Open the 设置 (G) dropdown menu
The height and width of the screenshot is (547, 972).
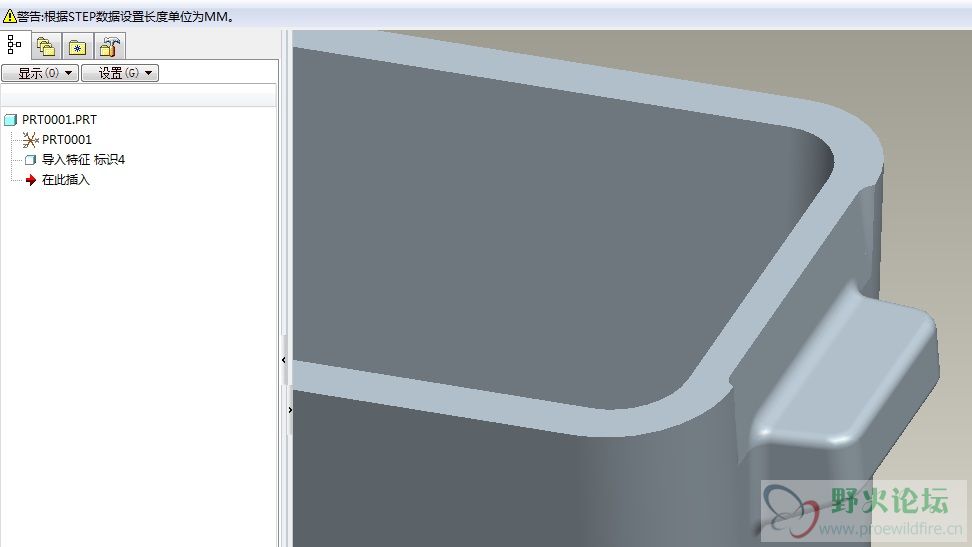click(x=120, y=73)
